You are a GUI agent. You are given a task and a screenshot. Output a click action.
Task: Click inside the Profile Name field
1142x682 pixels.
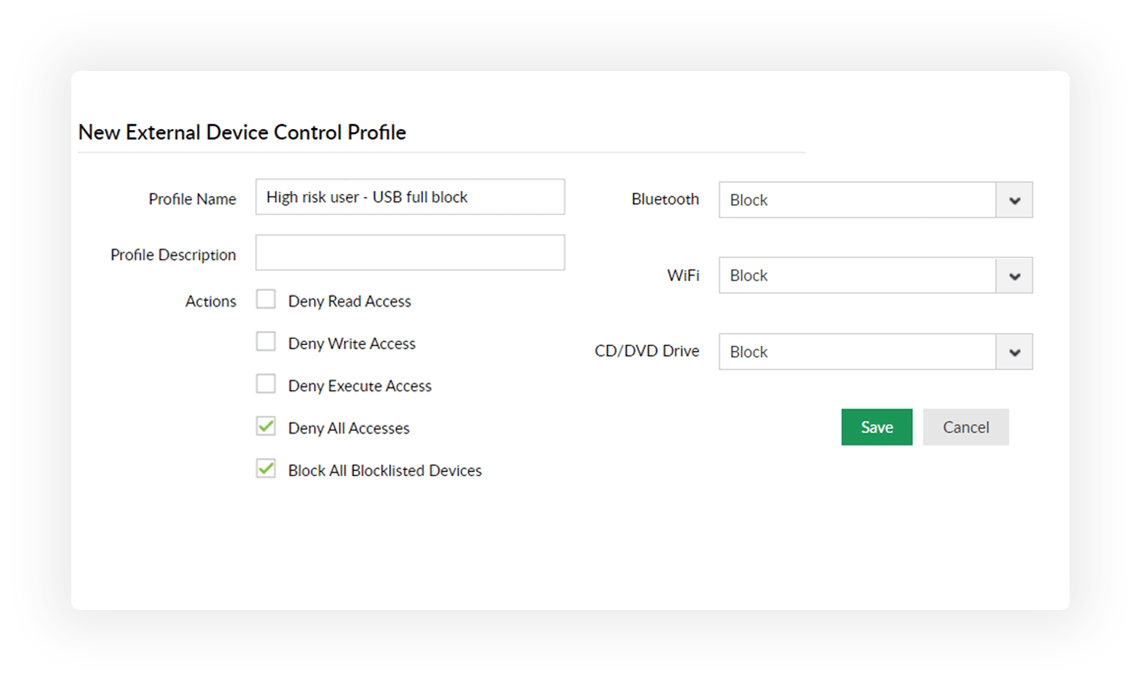coord(410,197)
